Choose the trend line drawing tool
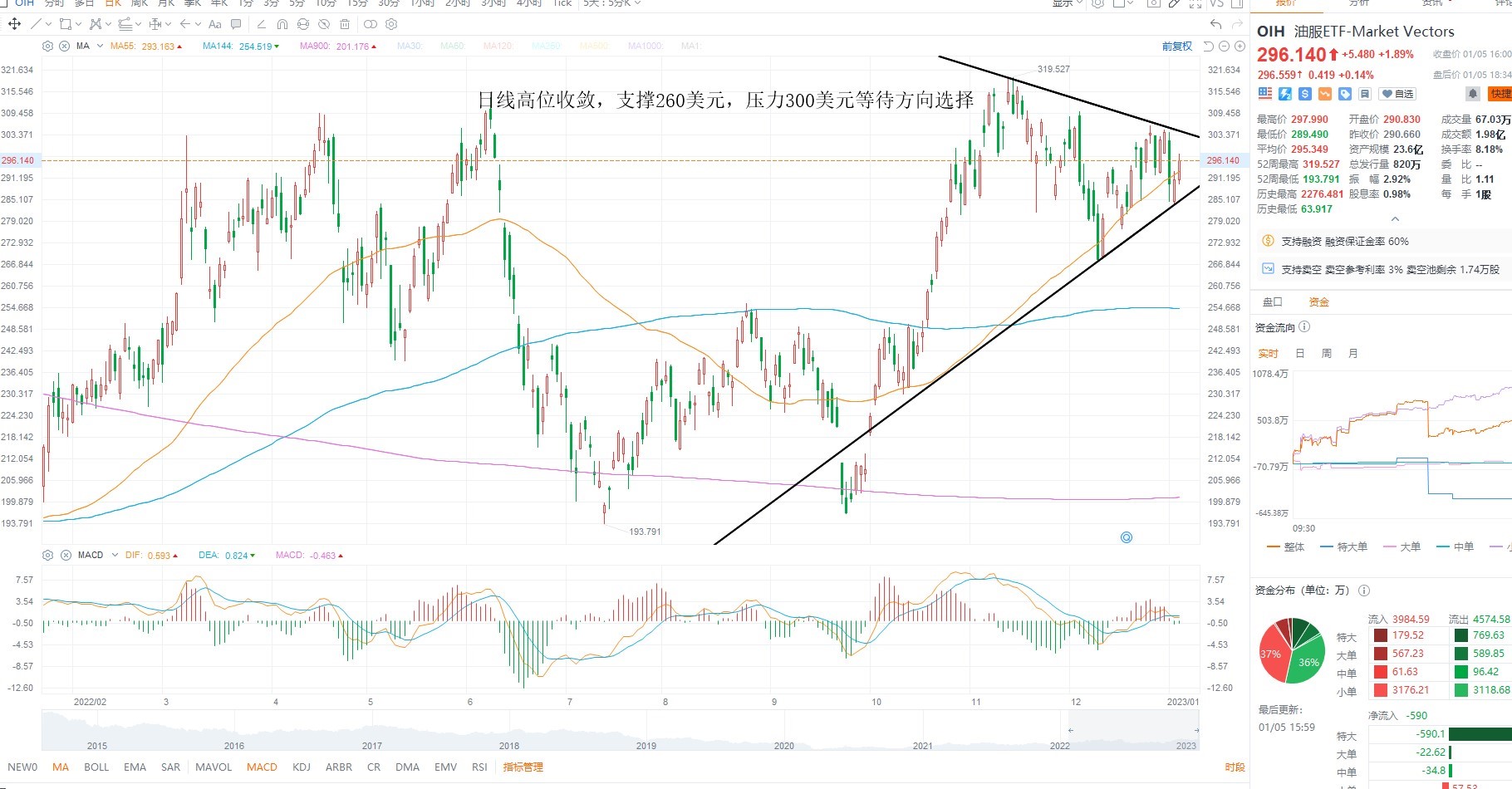The width and height of the screenshot is (1512, 789). [x=36, y=24]
